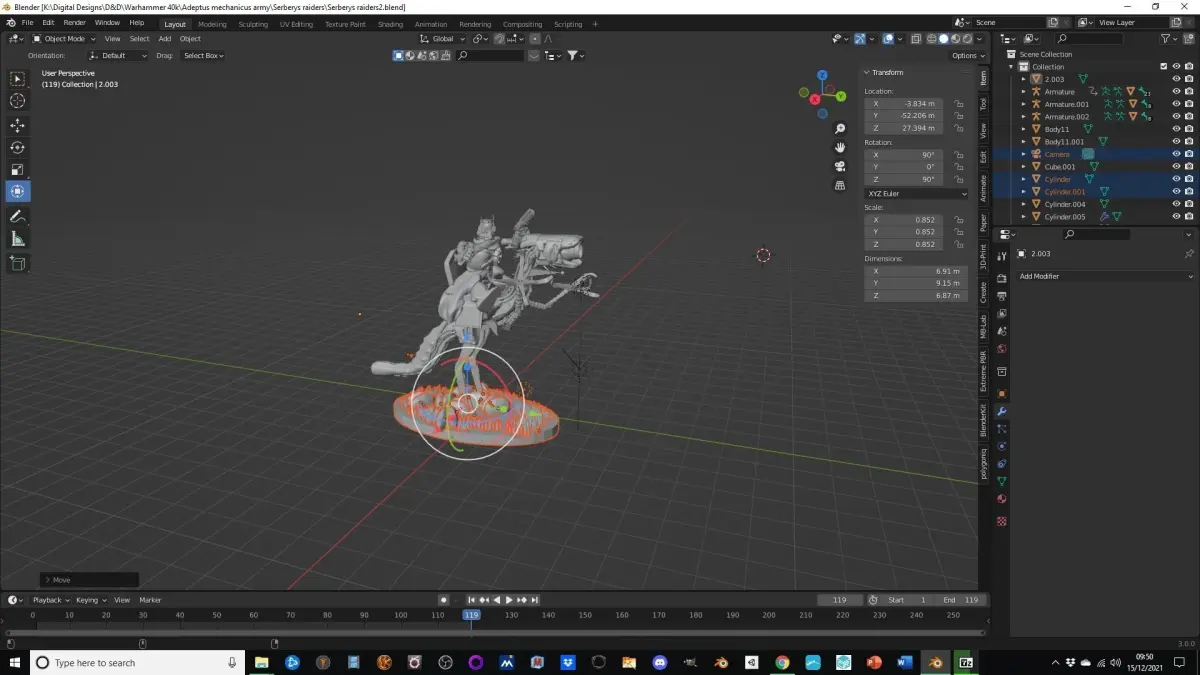Viewport: 1200px width, 675px height.
Task: Open XYZ Euler rotation mode dropdown
Action: tap(916, 193)
